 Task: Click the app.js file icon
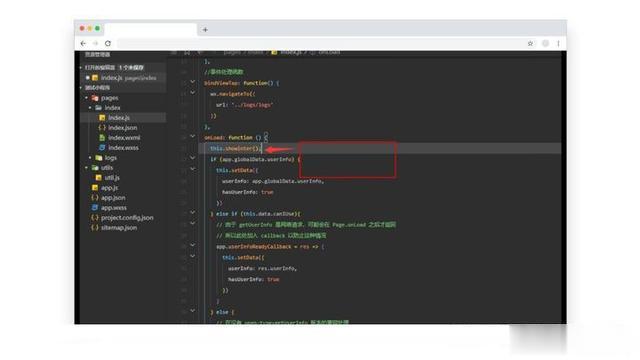coord(95,188)
